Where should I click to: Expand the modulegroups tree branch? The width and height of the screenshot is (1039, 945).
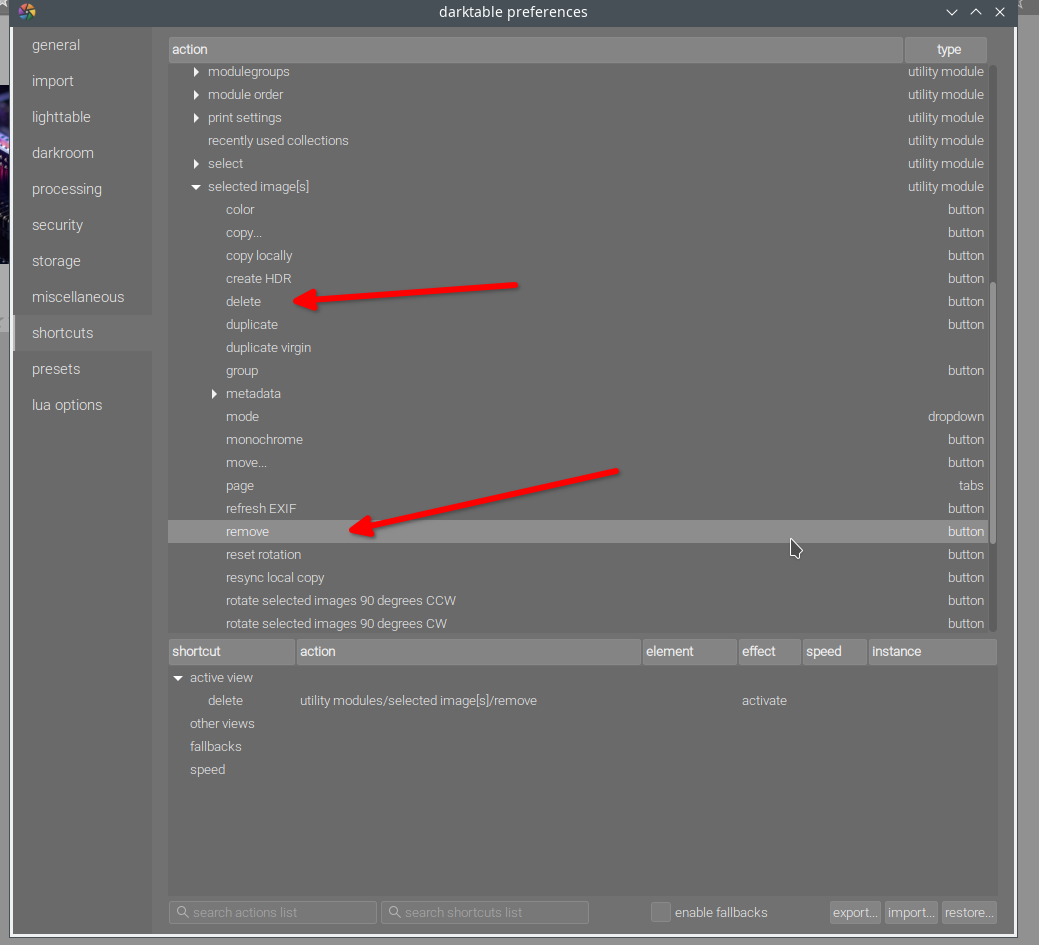(196, 71)
